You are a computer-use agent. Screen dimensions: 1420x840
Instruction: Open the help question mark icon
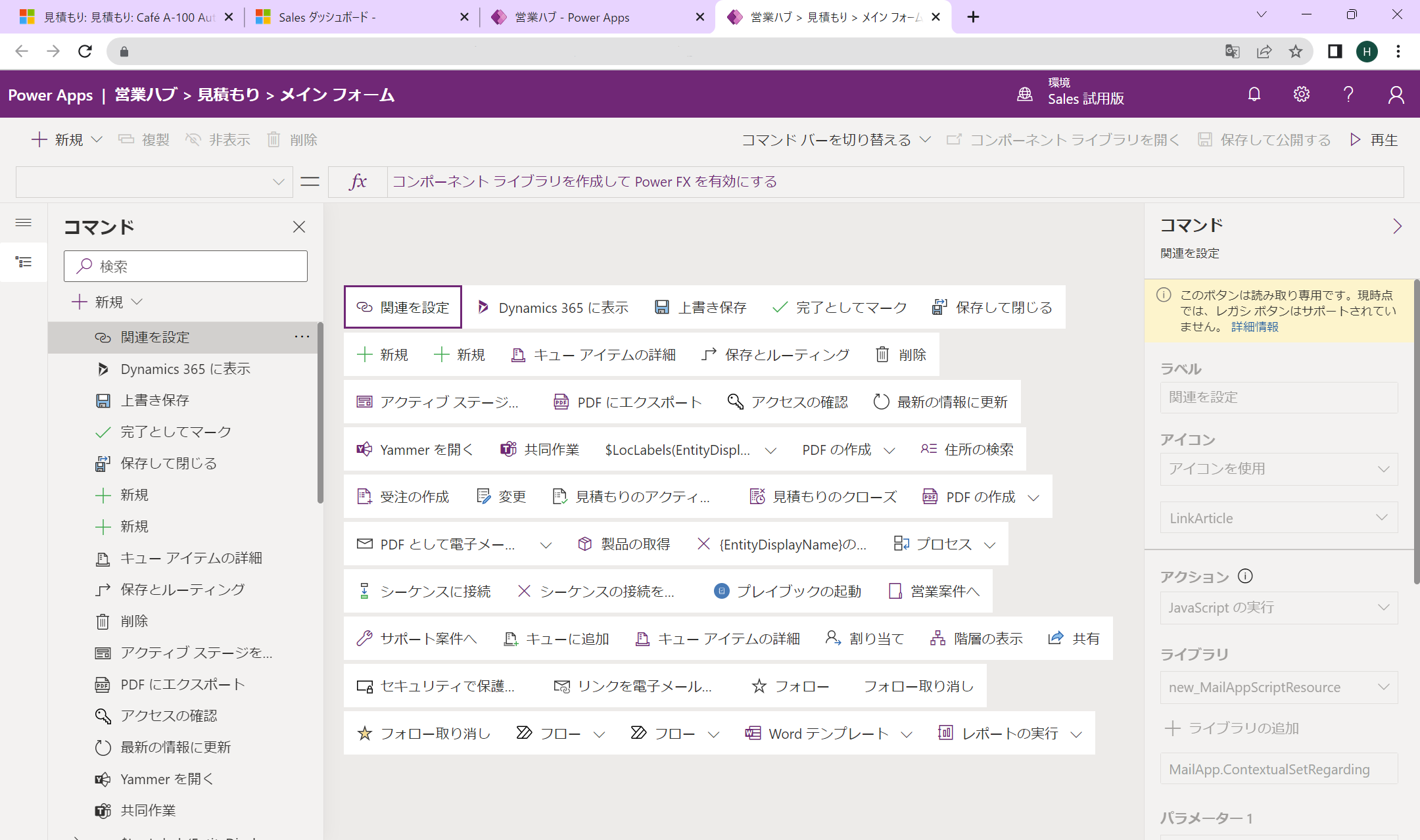pyautogui.click(x=1348, y=95)
